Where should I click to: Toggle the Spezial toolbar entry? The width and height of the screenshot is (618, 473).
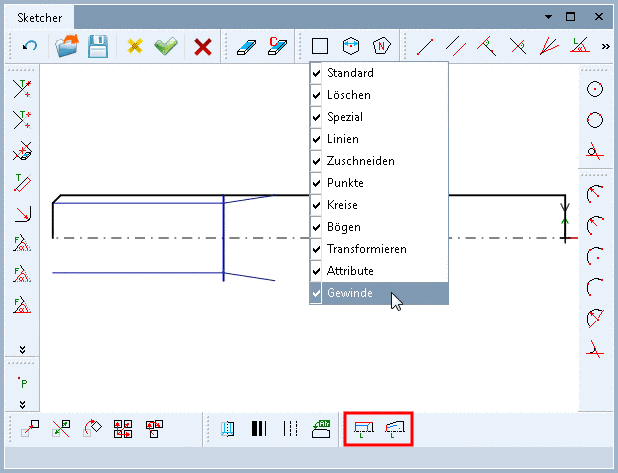click(379, 117)
